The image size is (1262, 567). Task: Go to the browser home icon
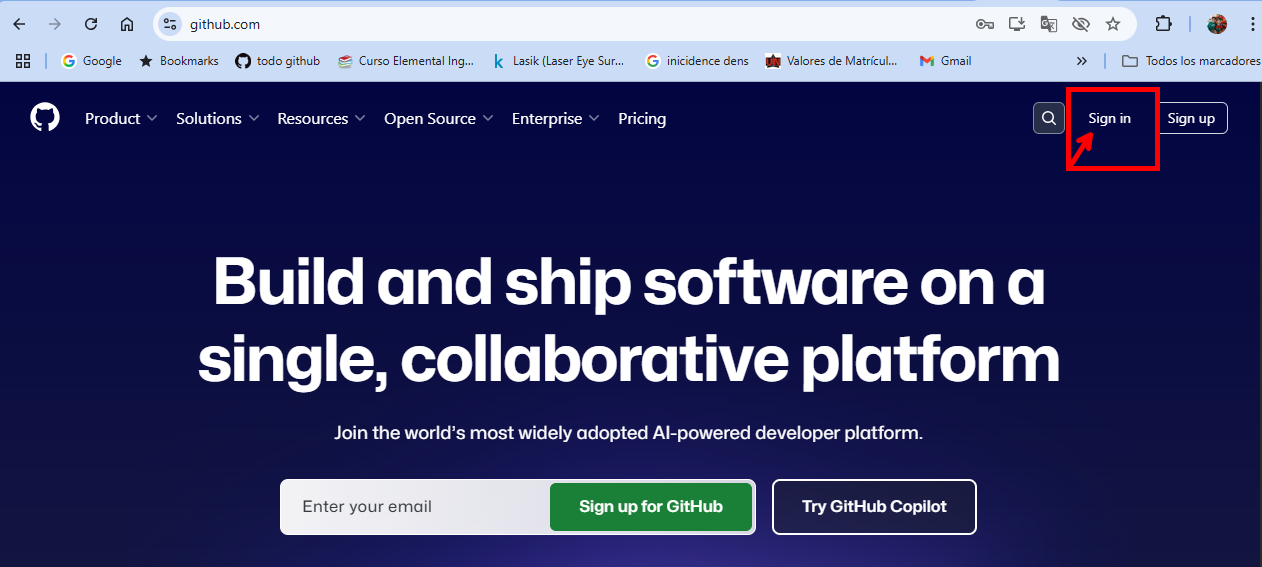coord(127,24)
